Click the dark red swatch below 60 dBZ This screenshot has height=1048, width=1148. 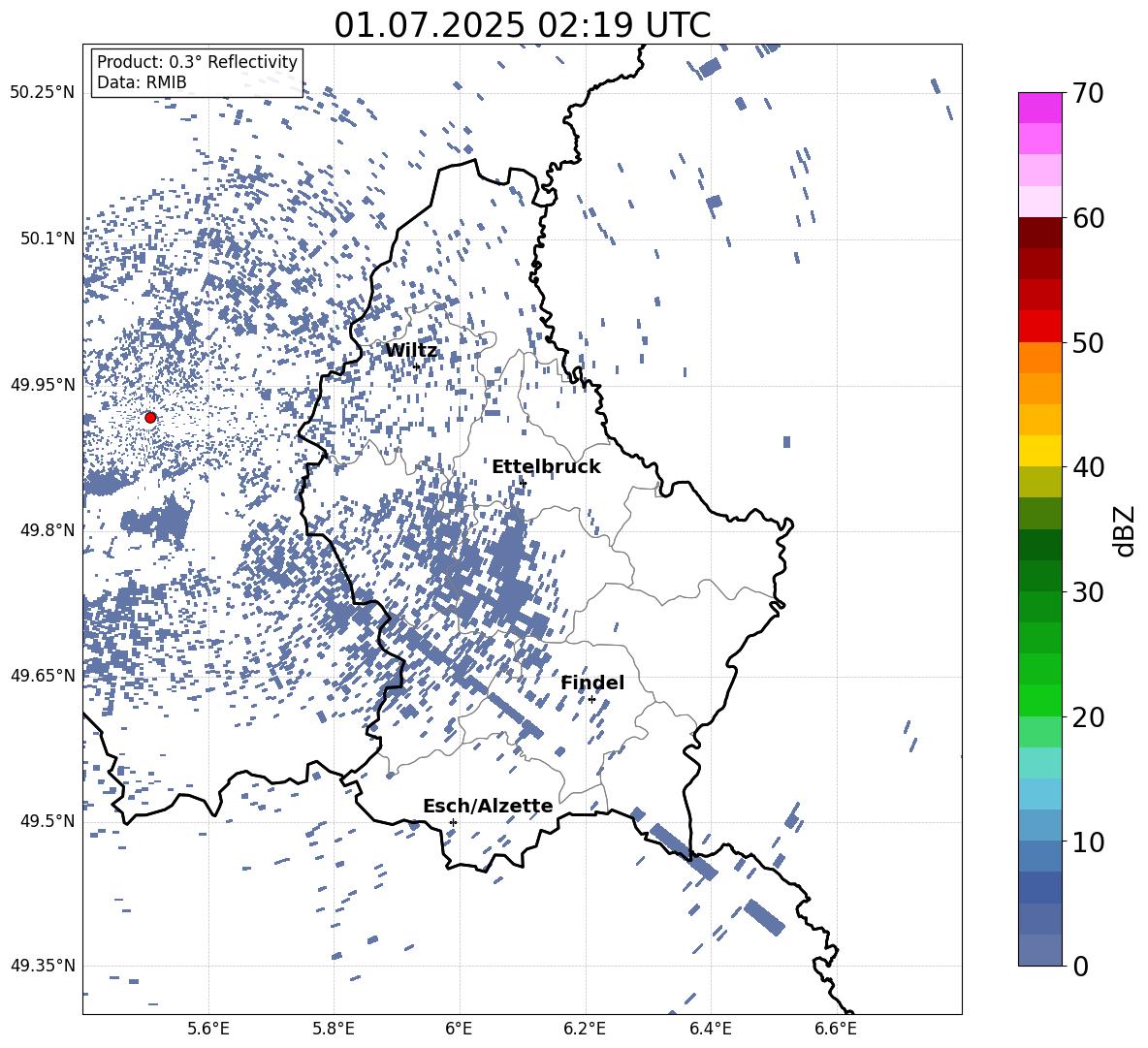pyautogui.click(x=1039, y=233)
